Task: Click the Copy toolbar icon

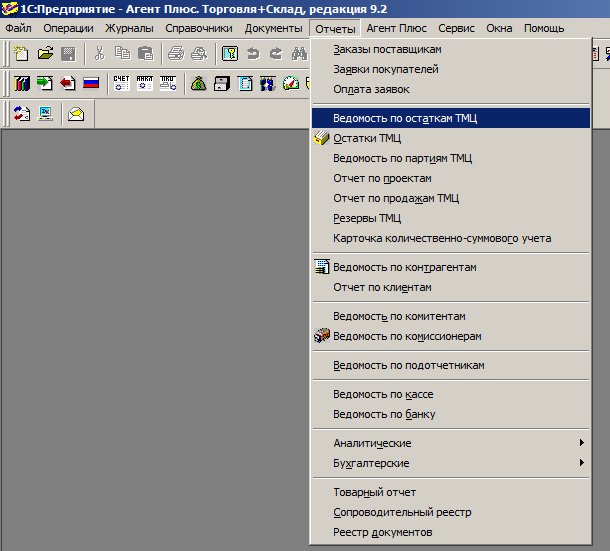Action: [122, 53]
